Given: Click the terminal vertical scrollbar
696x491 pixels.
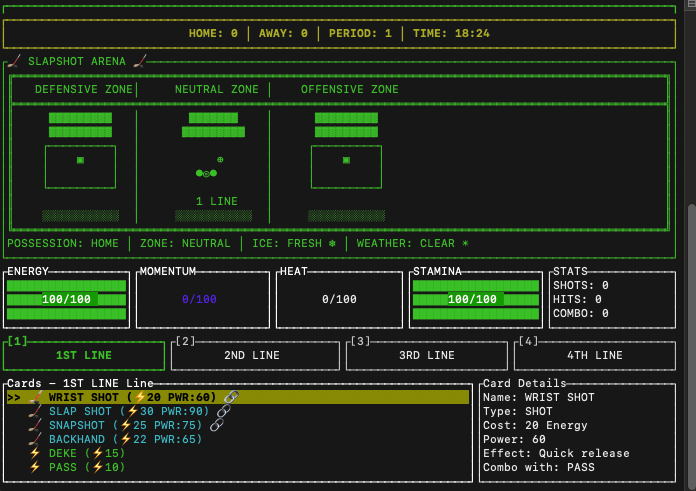Looking at the screenshot, I should pyautogui.click(x=691, y=346).
